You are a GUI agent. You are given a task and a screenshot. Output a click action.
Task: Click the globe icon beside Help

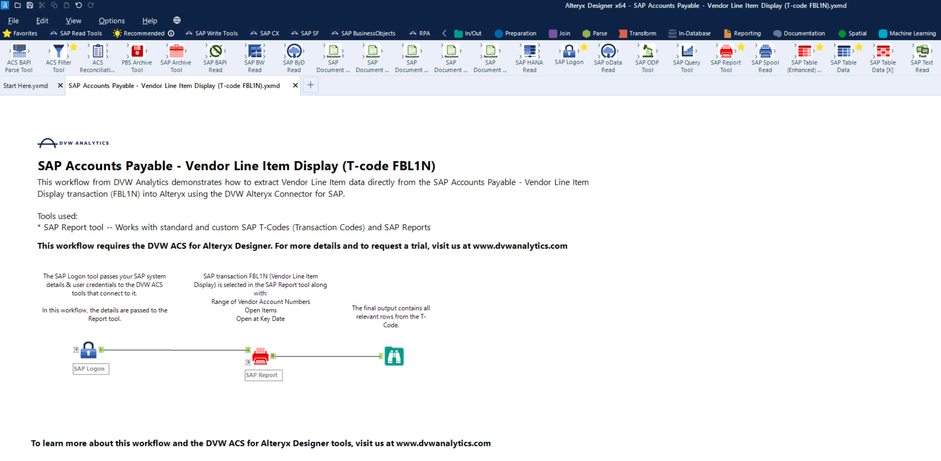coord(176,20)
